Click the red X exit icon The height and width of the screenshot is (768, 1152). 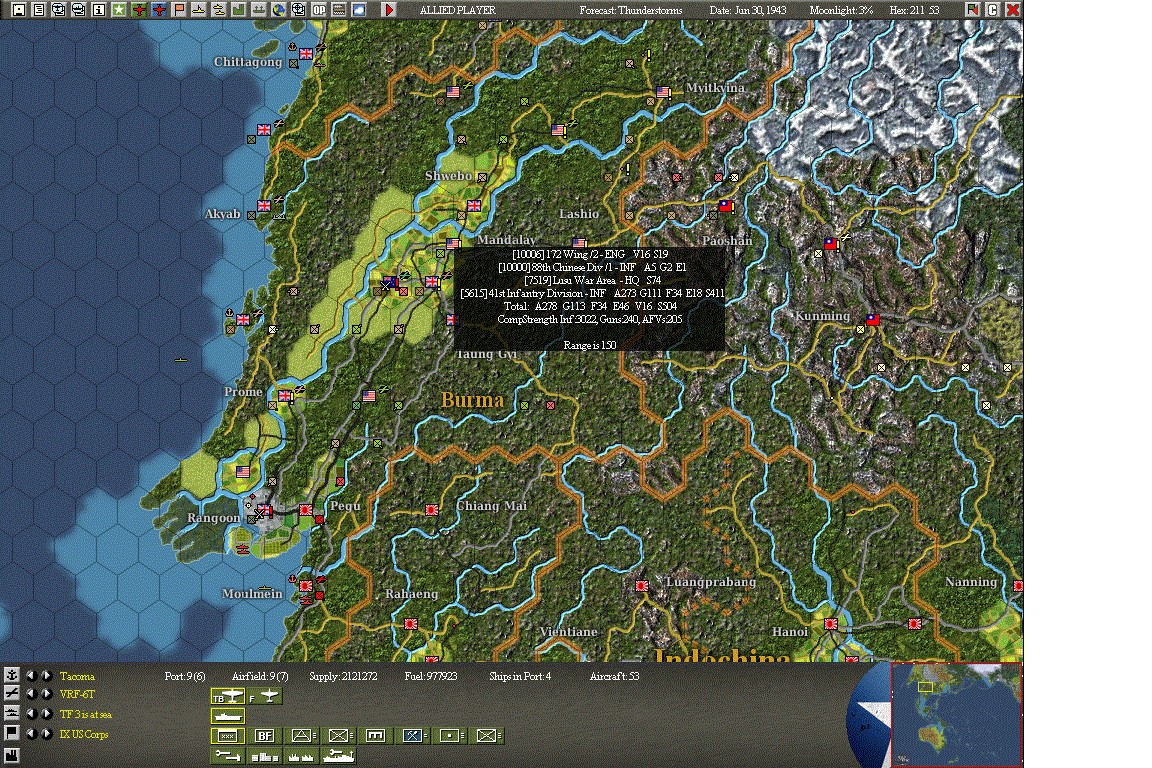(1012, 10)
